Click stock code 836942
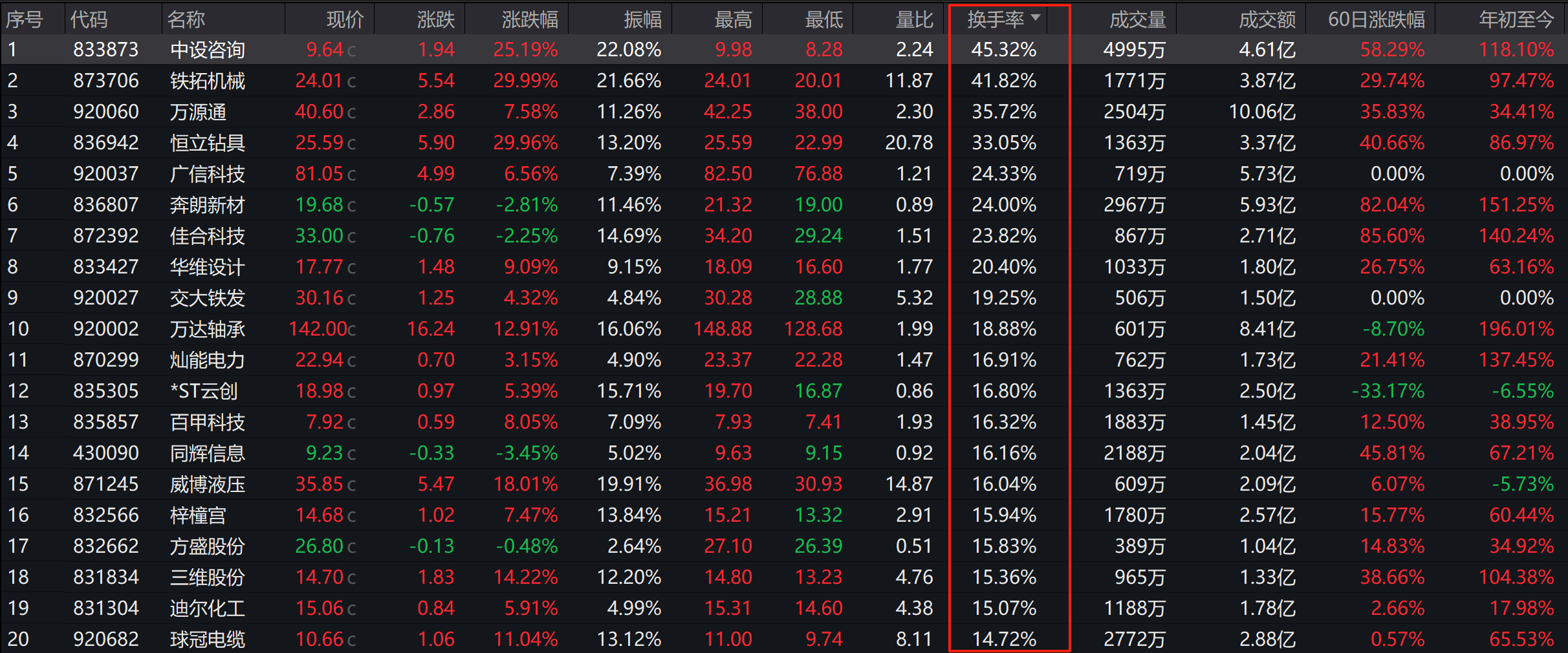Viewport: 1568px width, 653px height. click(106, 143)
